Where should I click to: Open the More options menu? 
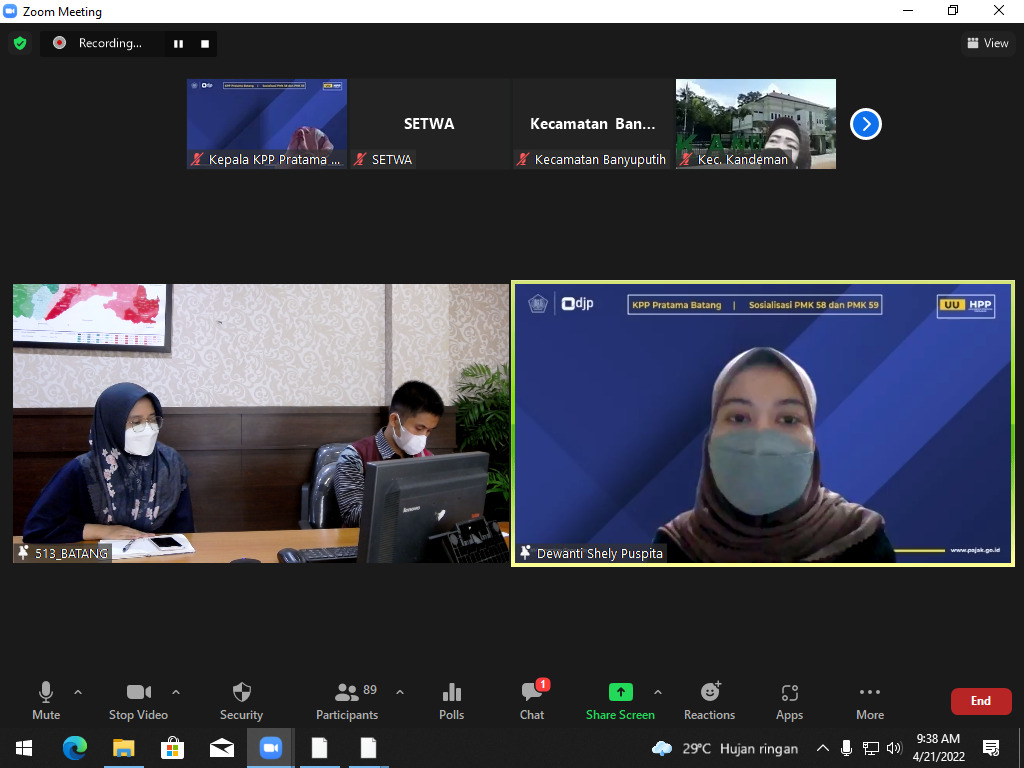tap(870, 701)
